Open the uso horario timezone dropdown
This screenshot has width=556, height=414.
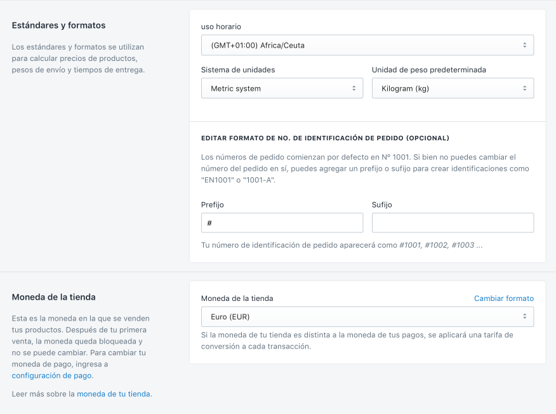pos(367,45)
